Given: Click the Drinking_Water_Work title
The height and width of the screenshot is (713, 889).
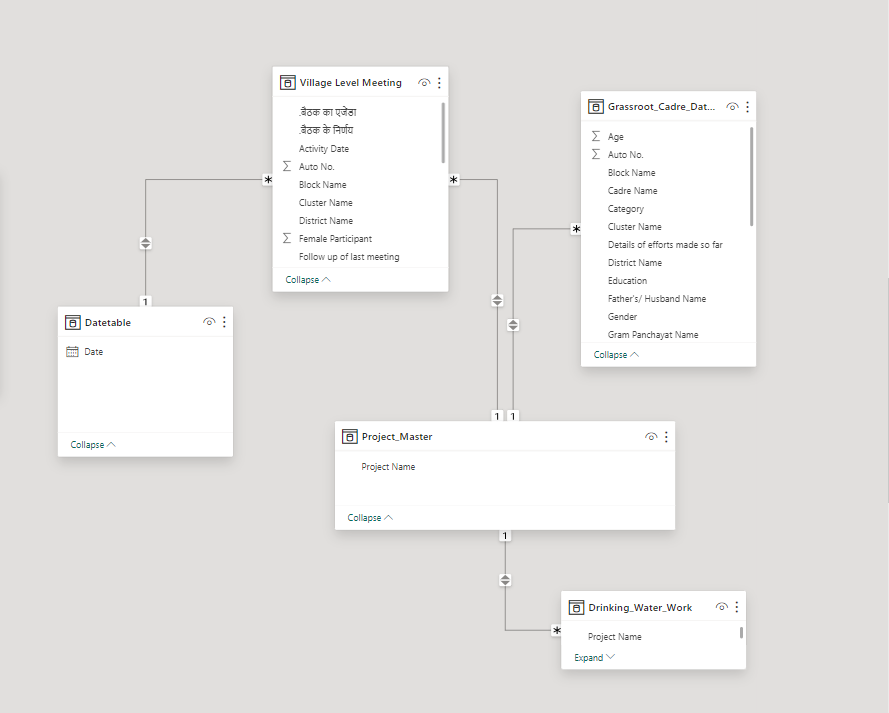Looking at the screenshot, I should pos(640,608).
